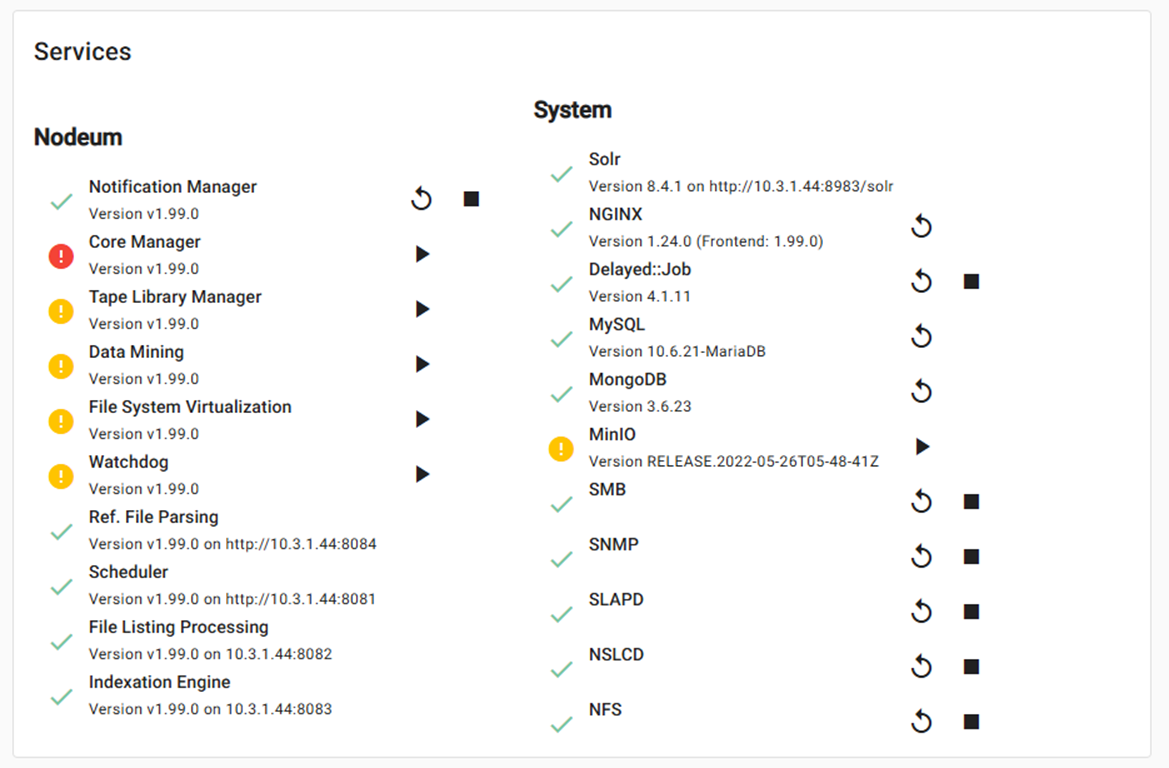Restart the Notification Manager service
Image resolution: width=1169 pixels, height=768 pixels.
421,200
